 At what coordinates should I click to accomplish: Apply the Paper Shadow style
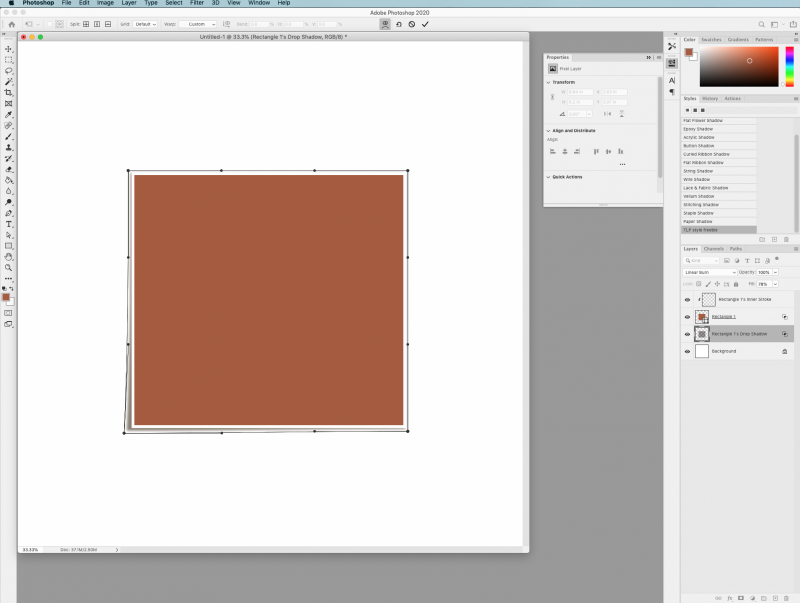click(719, 221)
